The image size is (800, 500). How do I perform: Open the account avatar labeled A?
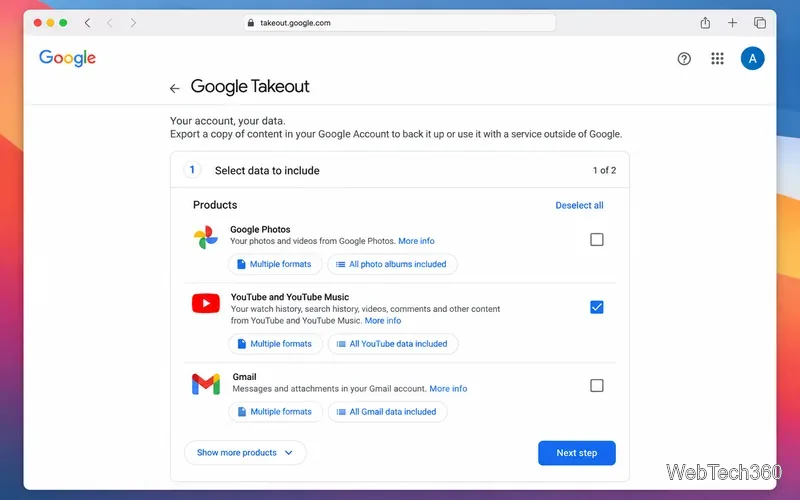(x=752, y=58)
